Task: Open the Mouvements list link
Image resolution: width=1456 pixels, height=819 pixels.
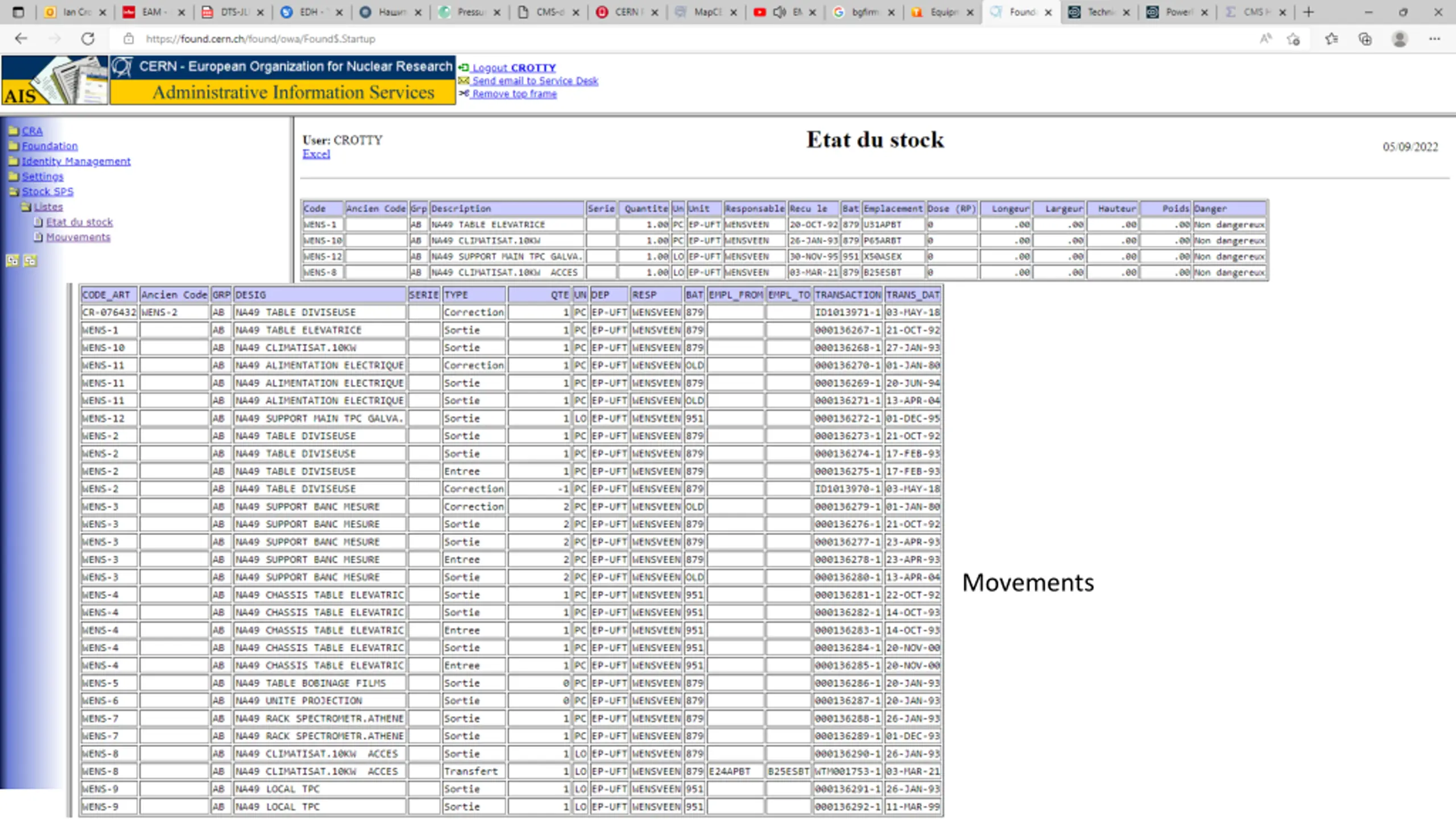Action: (x=78, y=237)
